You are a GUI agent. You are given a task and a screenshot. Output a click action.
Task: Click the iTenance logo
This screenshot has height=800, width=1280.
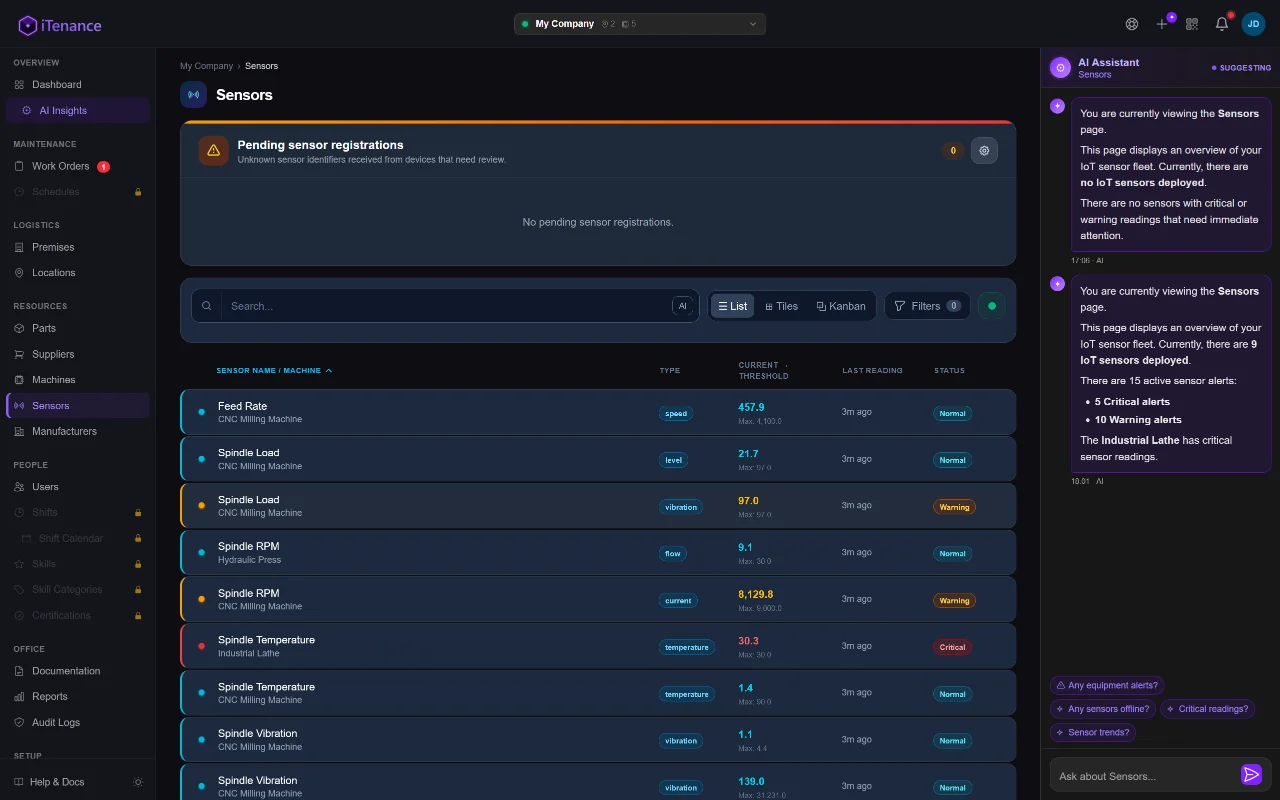(60, 25)
